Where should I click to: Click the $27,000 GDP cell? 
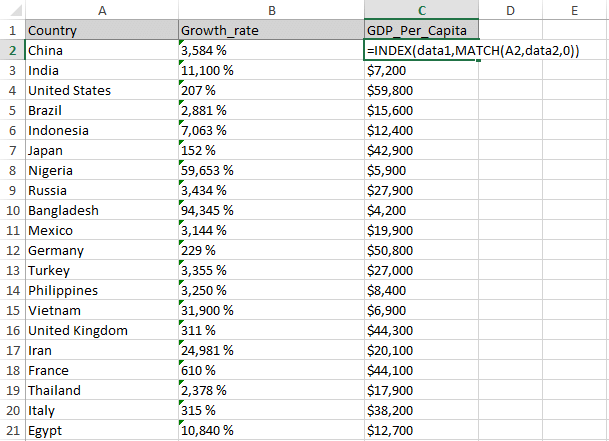click(x=421, y=270)
